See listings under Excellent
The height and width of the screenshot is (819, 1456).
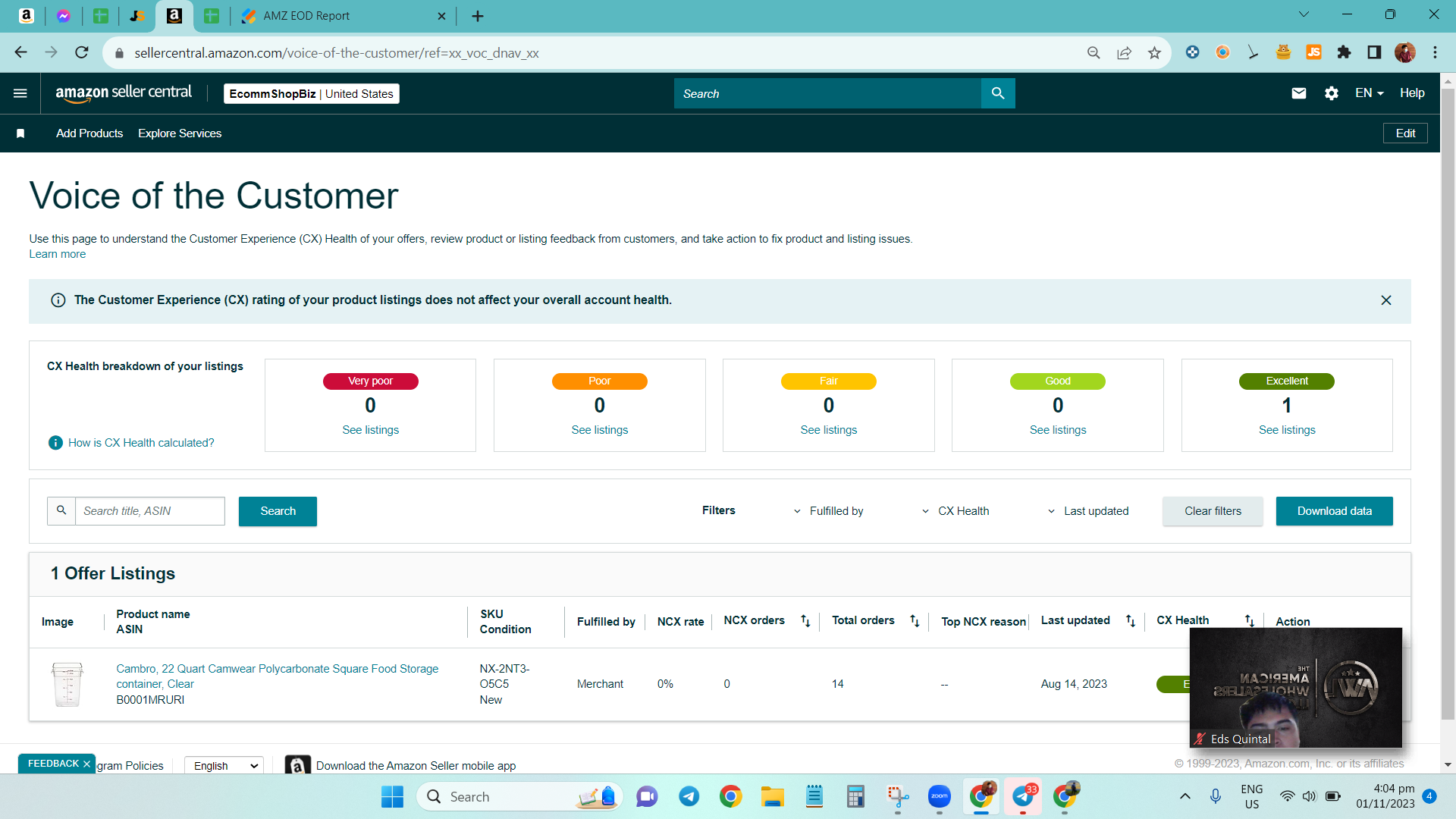[x=1287, y=430]
